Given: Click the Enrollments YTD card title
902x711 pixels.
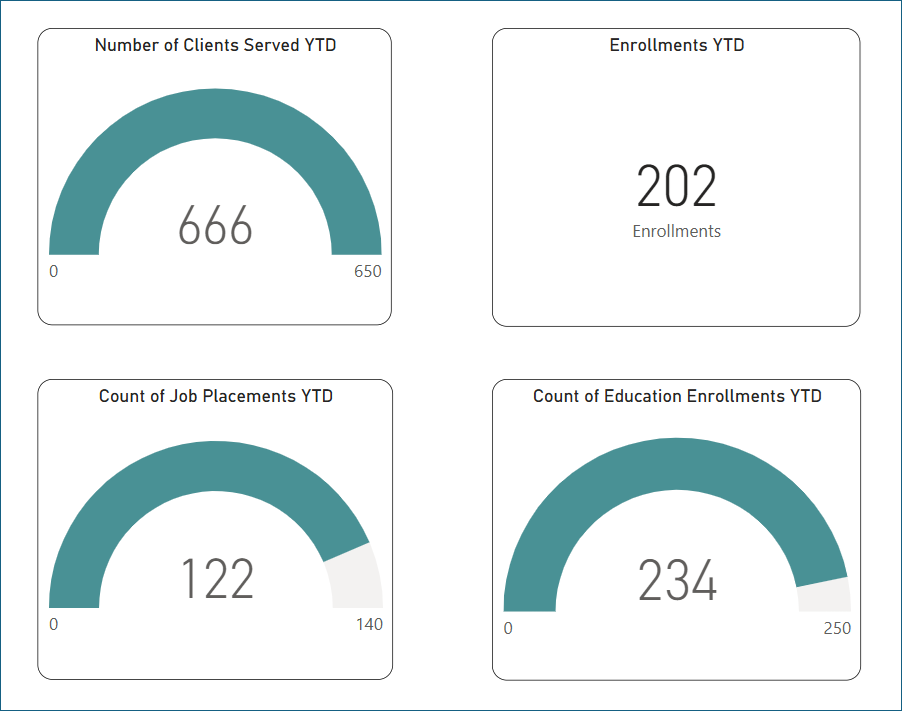Looking at the screenshot, I should (x=676, y=45).
